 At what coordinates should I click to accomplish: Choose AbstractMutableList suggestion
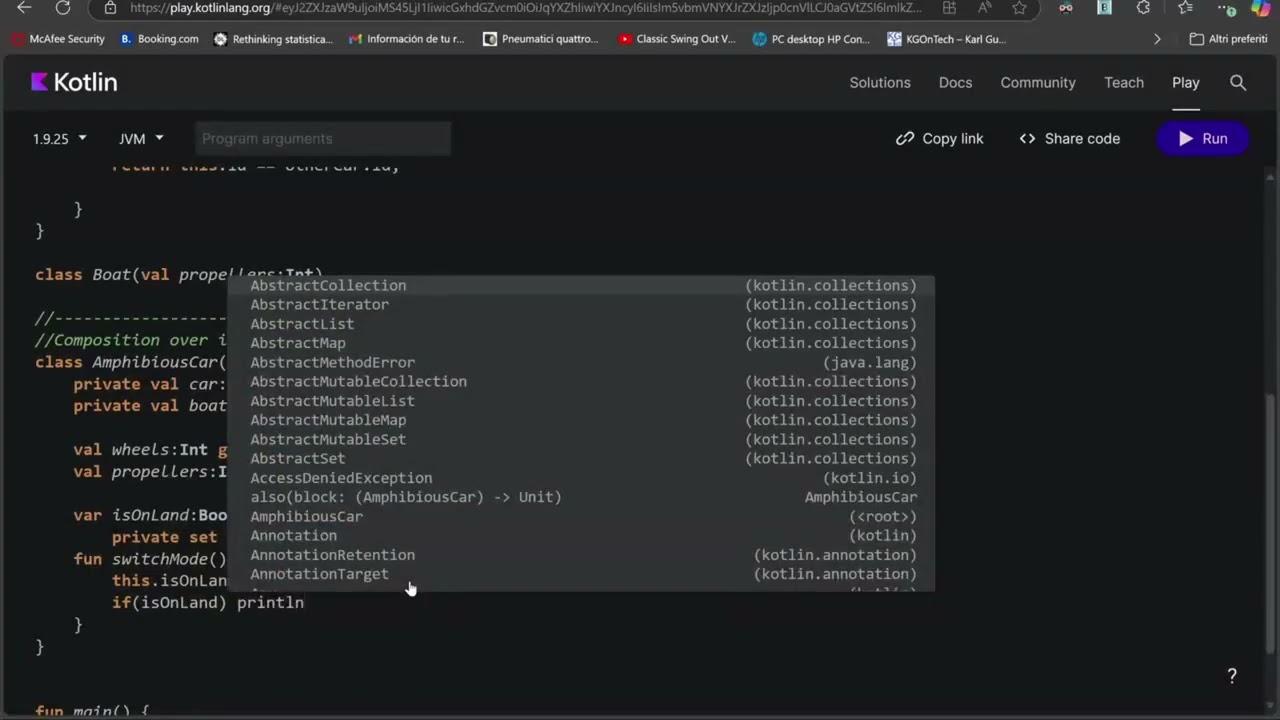[x=581, y=401]
